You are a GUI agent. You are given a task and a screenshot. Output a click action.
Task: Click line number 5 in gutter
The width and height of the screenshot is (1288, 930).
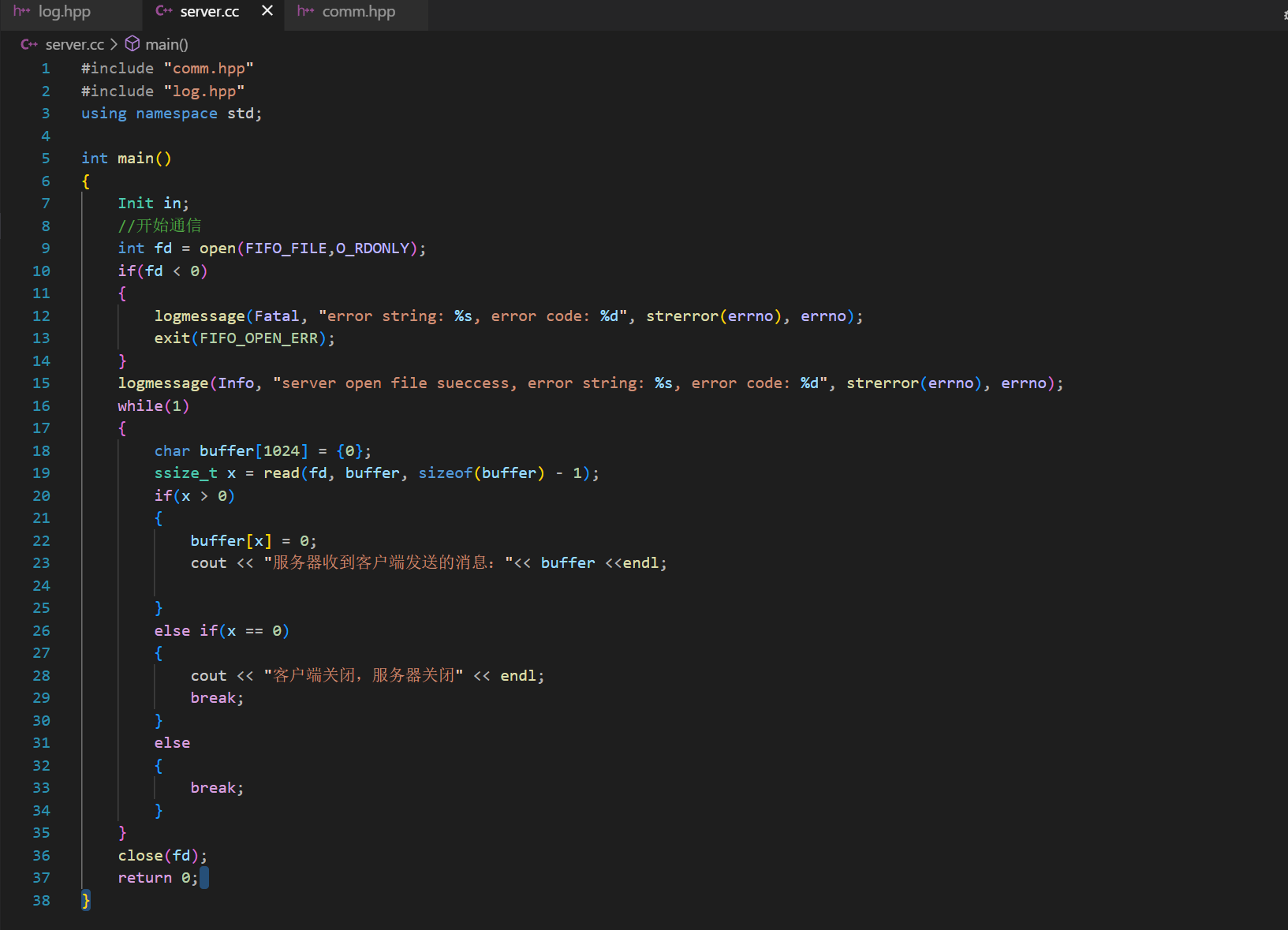point(46,159)
